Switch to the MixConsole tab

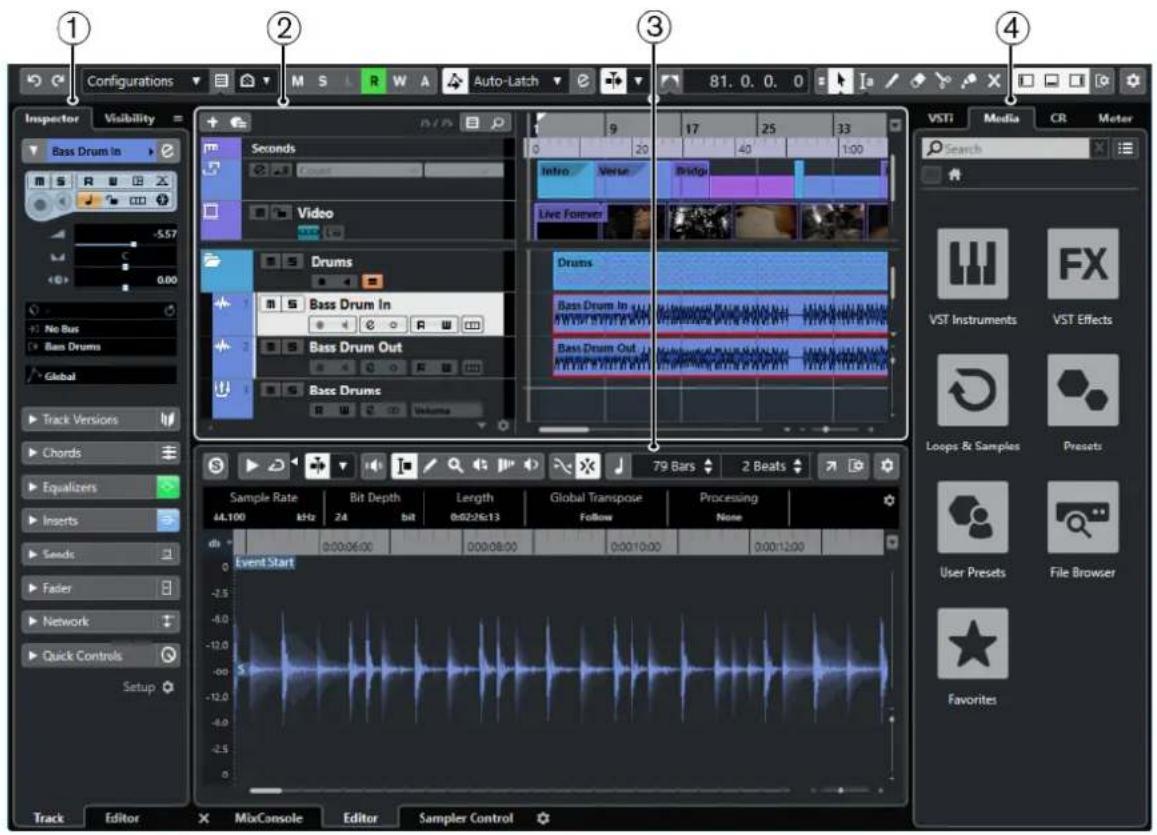pos(269,817)
